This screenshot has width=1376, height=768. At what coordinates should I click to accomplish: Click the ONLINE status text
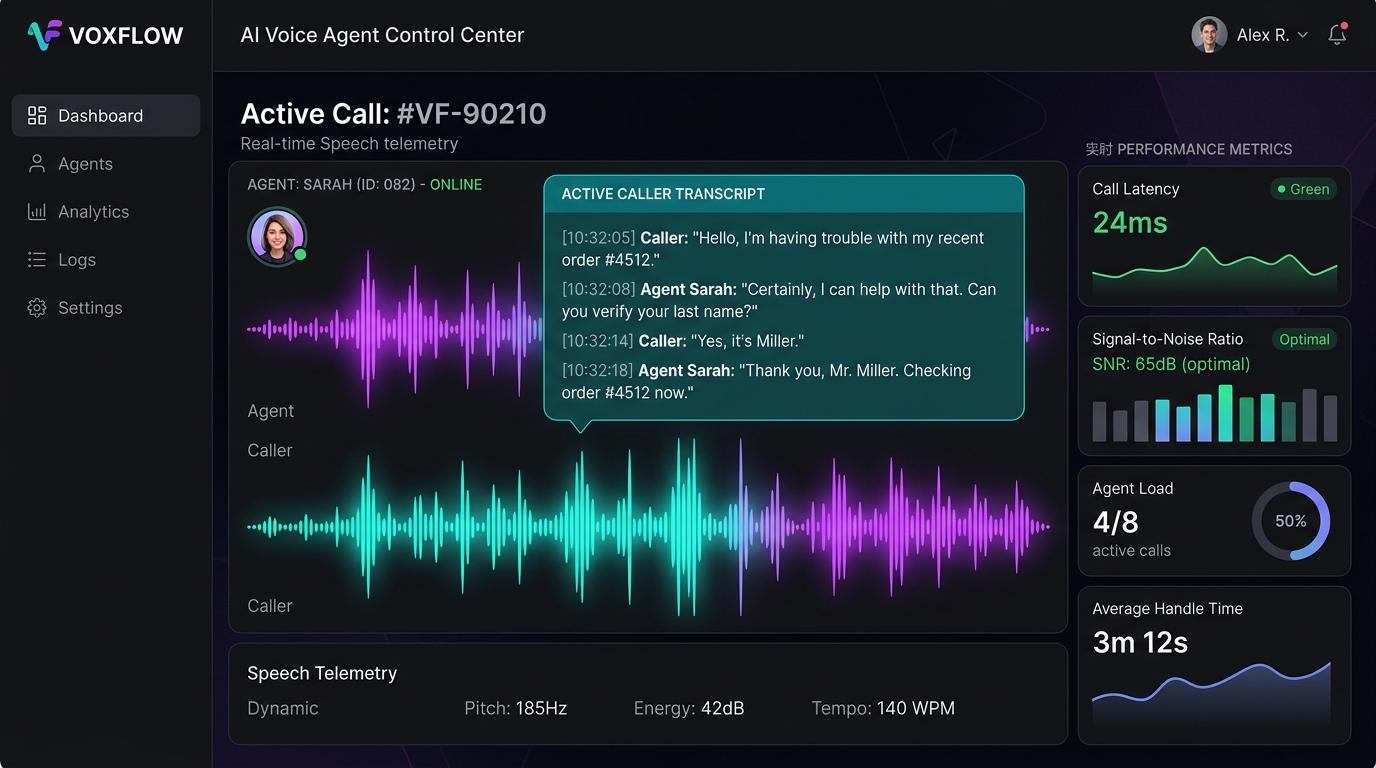tap(456, 185)
